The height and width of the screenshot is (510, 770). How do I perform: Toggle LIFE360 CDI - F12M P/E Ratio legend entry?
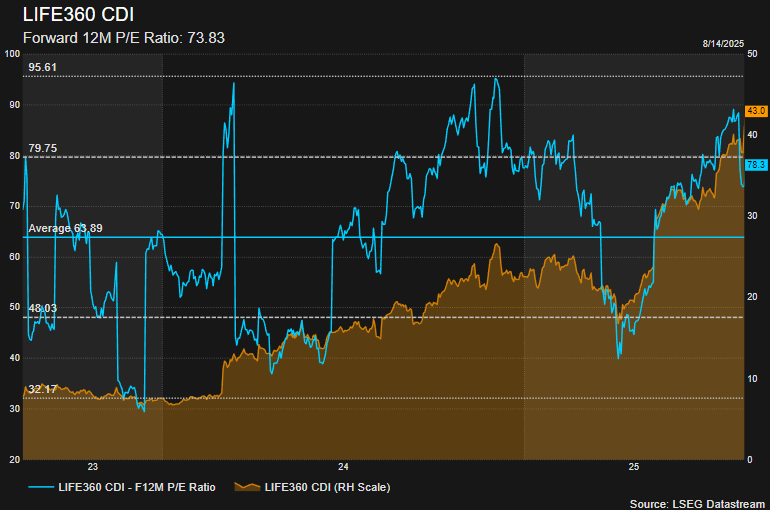tap(136, 487)
